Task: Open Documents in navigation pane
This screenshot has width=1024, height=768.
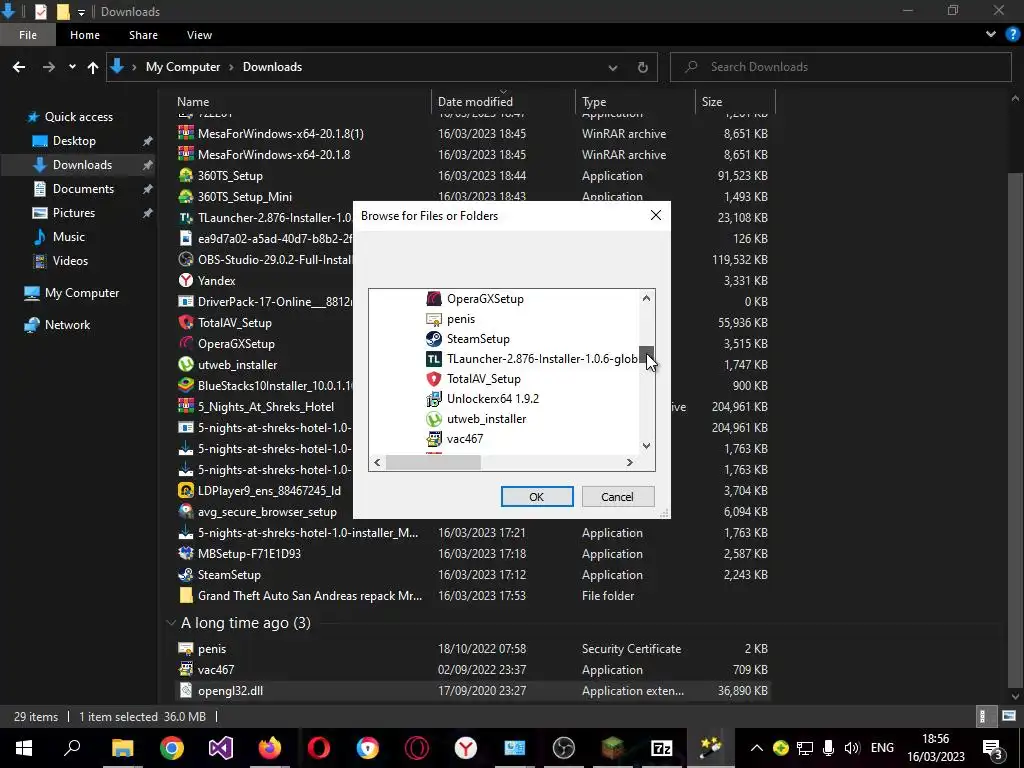Action: click(83, 189)
